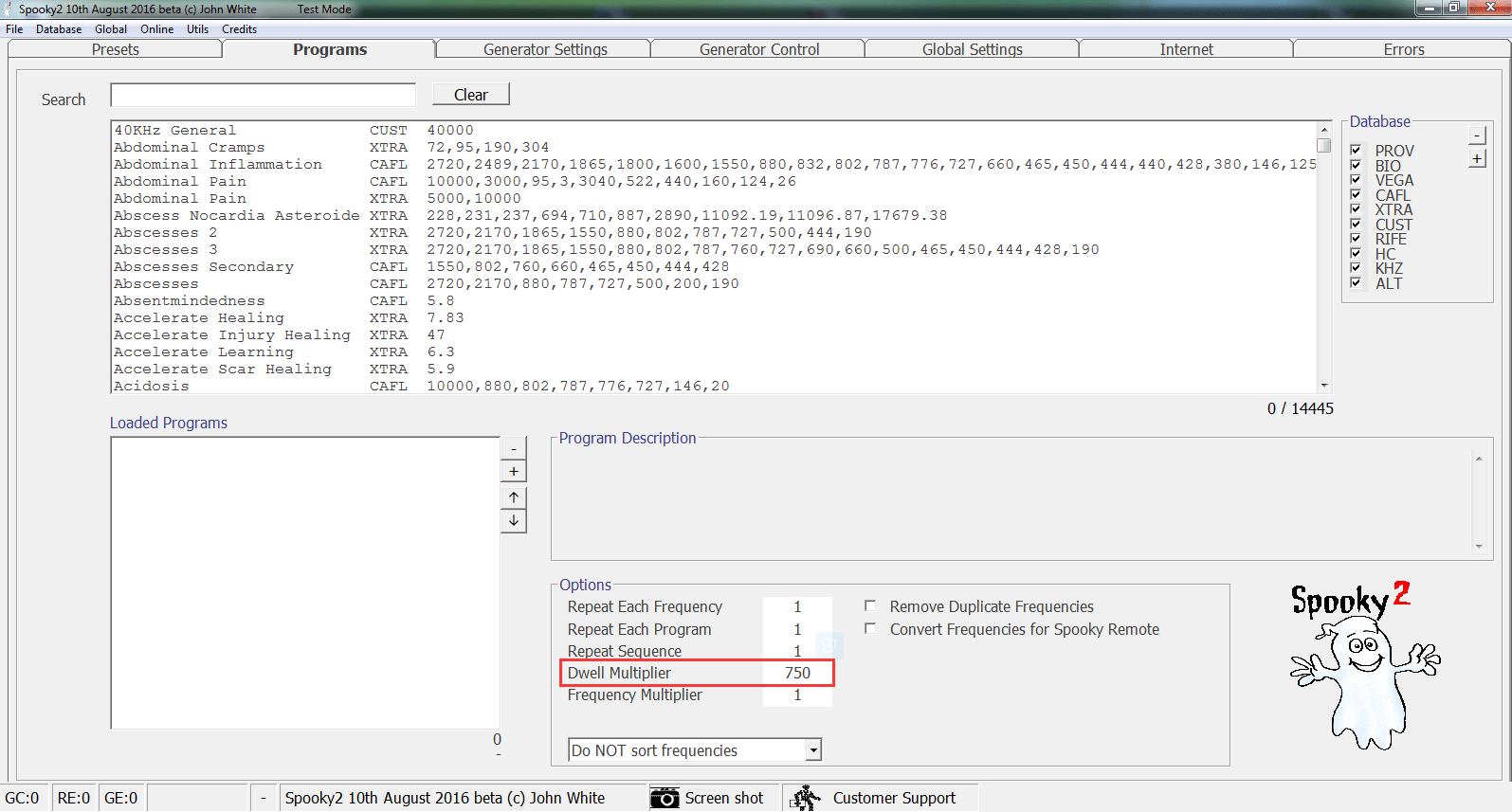Screen dimensions: 1512x812
Task: Toggle the BIO database checkbox
Action: click(x=1357, y=166)
